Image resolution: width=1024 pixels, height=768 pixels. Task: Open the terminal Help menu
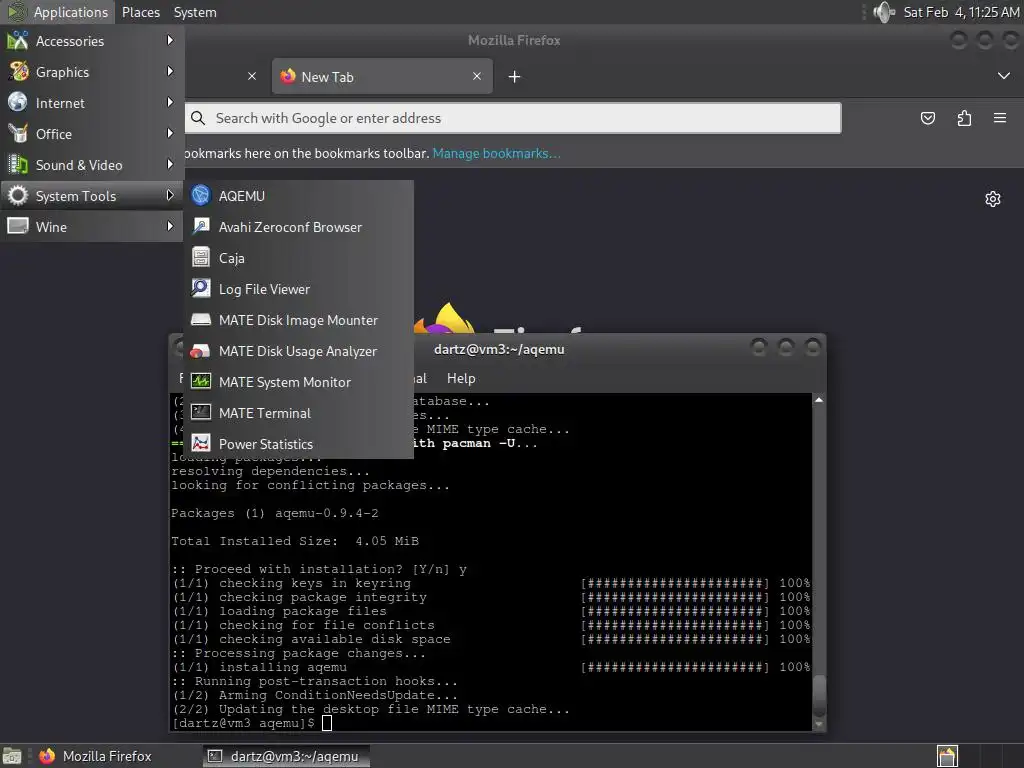point(461,378)
